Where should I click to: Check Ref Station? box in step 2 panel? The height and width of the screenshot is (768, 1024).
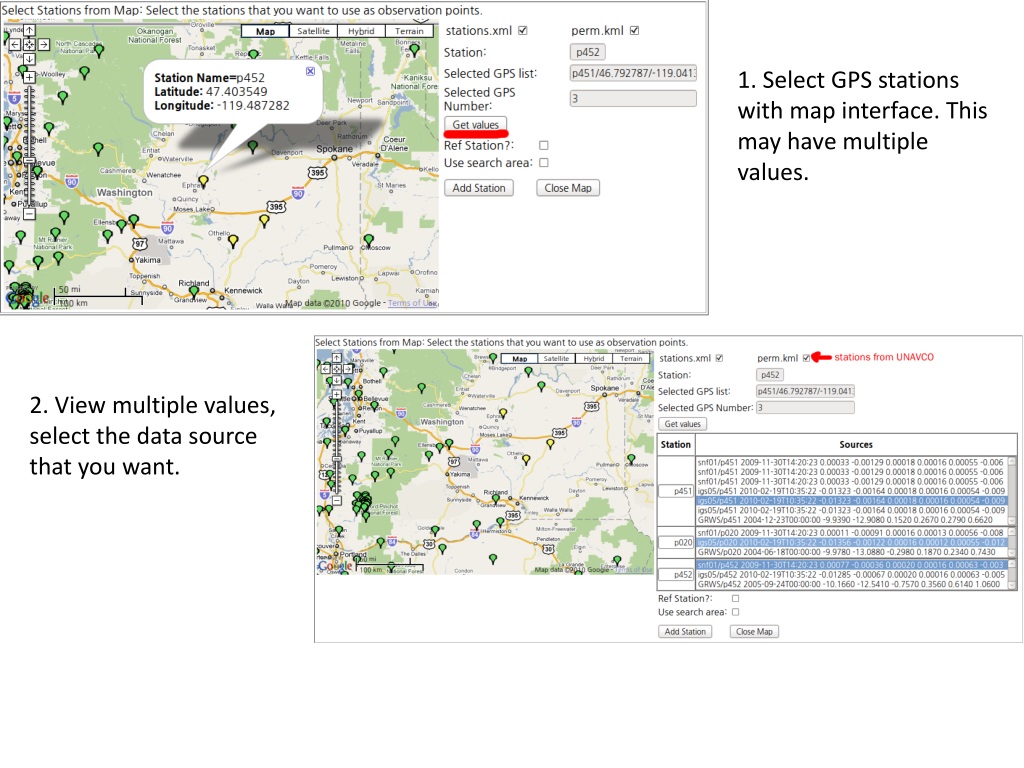(x=735, y=598)
